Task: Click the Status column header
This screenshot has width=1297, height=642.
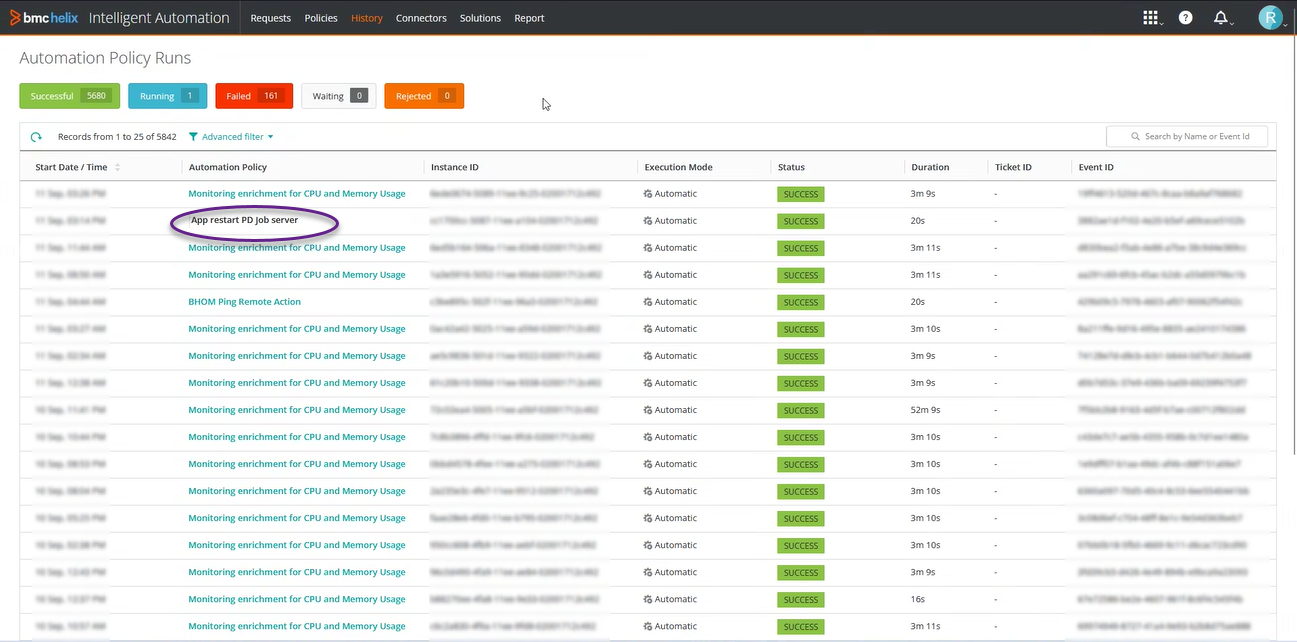Action: (x=791, y=167)
